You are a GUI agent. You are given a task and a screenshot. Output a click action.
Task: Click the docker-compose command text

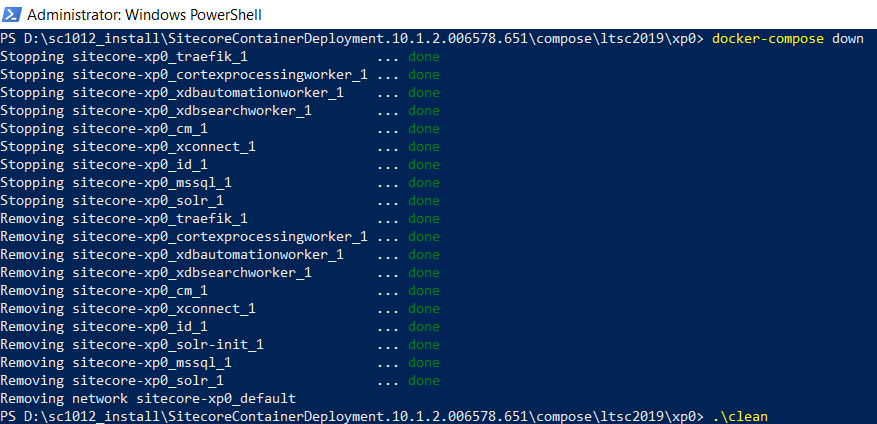(x=768, y=38)
